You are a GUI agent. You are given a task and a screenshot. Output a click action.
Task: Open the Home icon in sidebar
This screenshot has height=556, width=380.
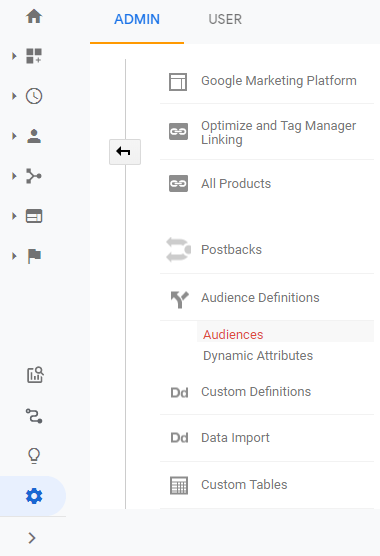point(34,16)
